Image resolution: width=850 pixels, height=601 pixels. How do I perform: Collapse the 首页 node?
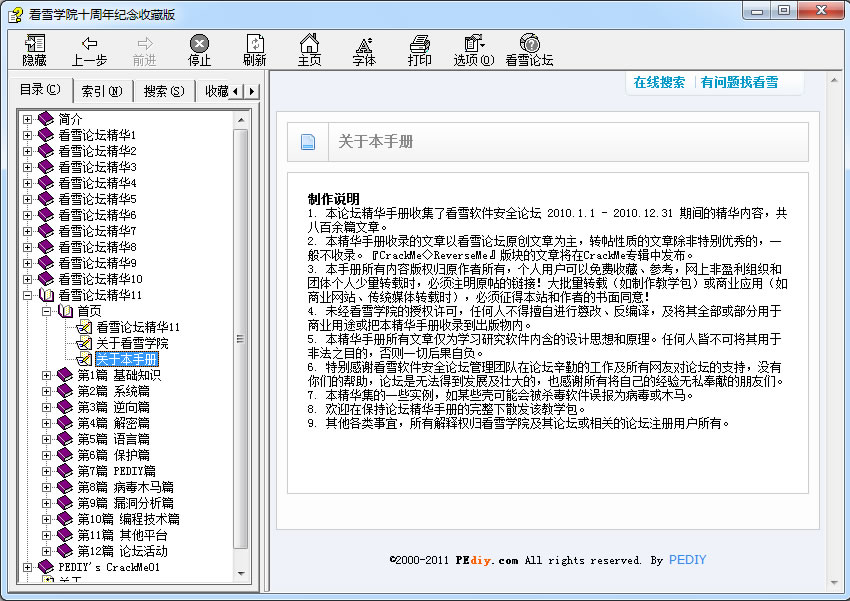tap(47, 311)
